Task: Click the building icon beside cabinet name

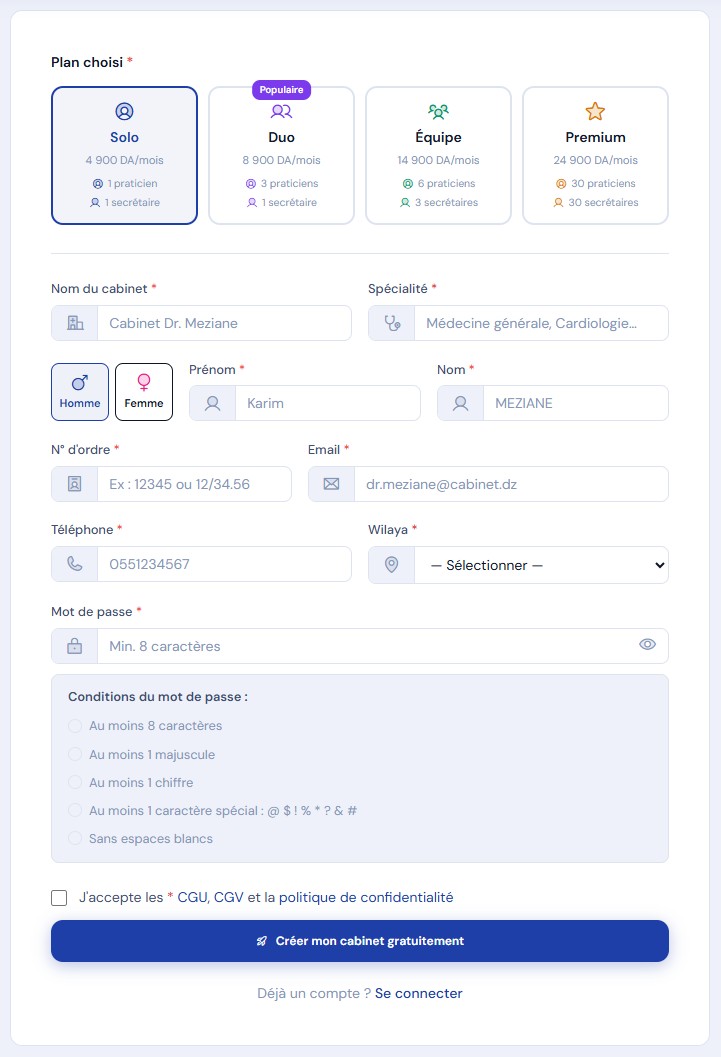Action: [75, 323]
